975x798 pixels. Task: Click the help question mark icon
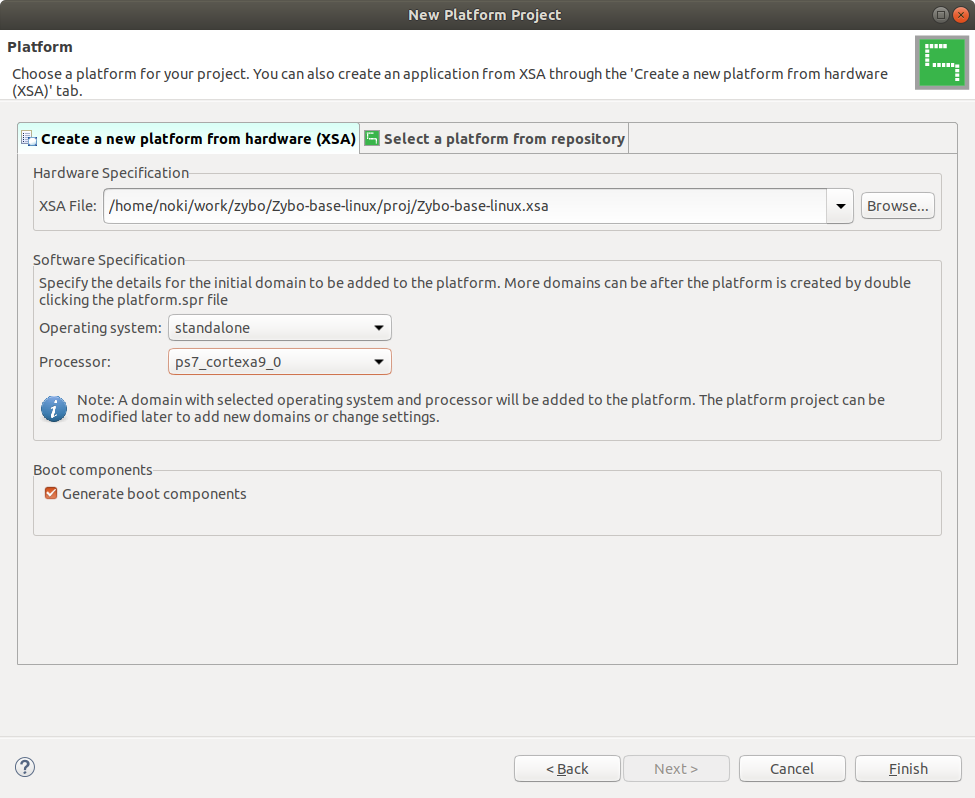pos(25,767)
